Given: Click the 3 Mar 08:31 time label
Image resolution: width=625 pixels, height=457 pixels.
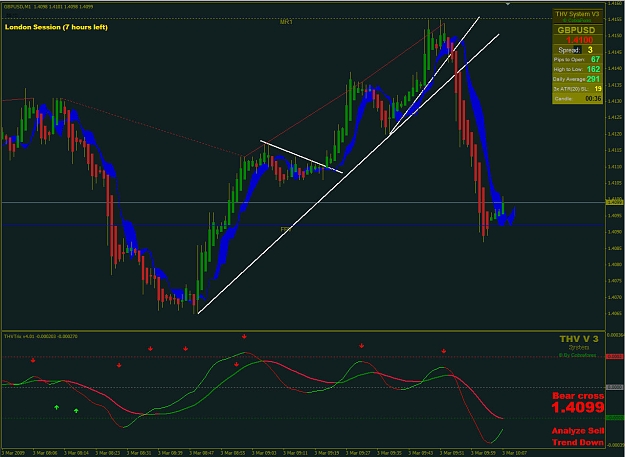Looking at the screenshot, I should tap(139, 453).
